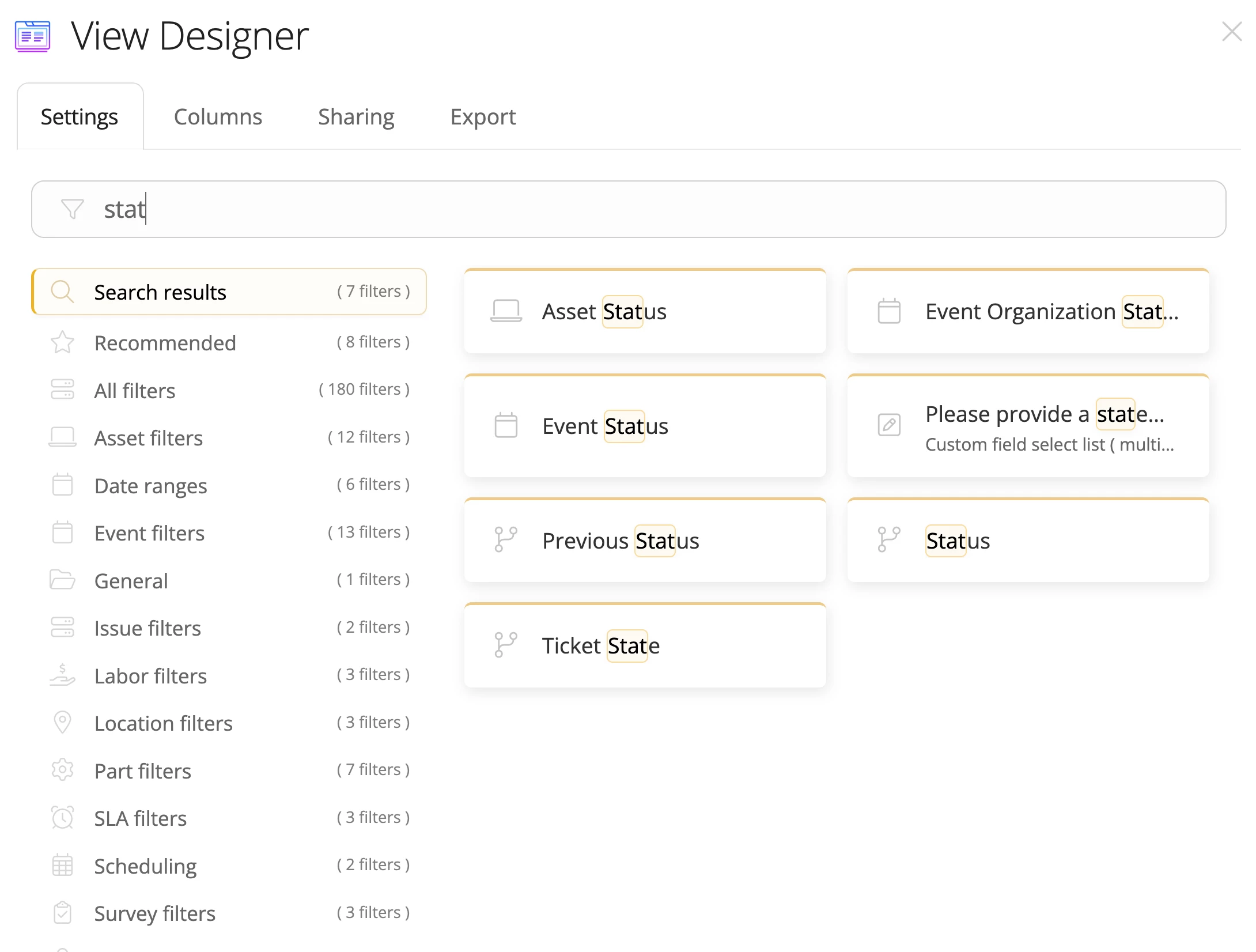The image size is (1256, 952).
Task: Click the '( 12 filters )' count
Action: click(369, 437)
